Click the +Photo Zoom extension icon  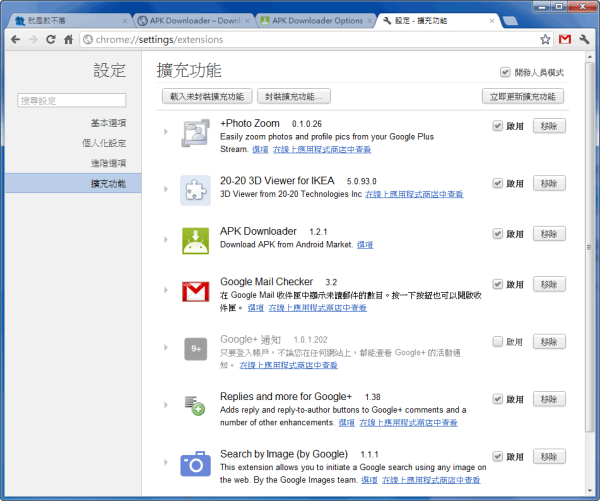click(195, 133)
